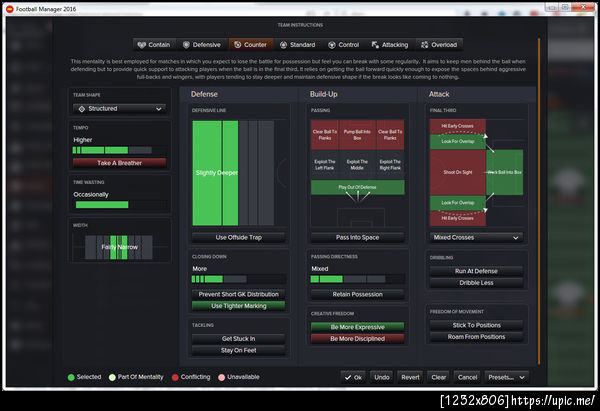The image size is (600, 411).
Task: Disable Use Tighter Marking
Action: tap(238, 306)
